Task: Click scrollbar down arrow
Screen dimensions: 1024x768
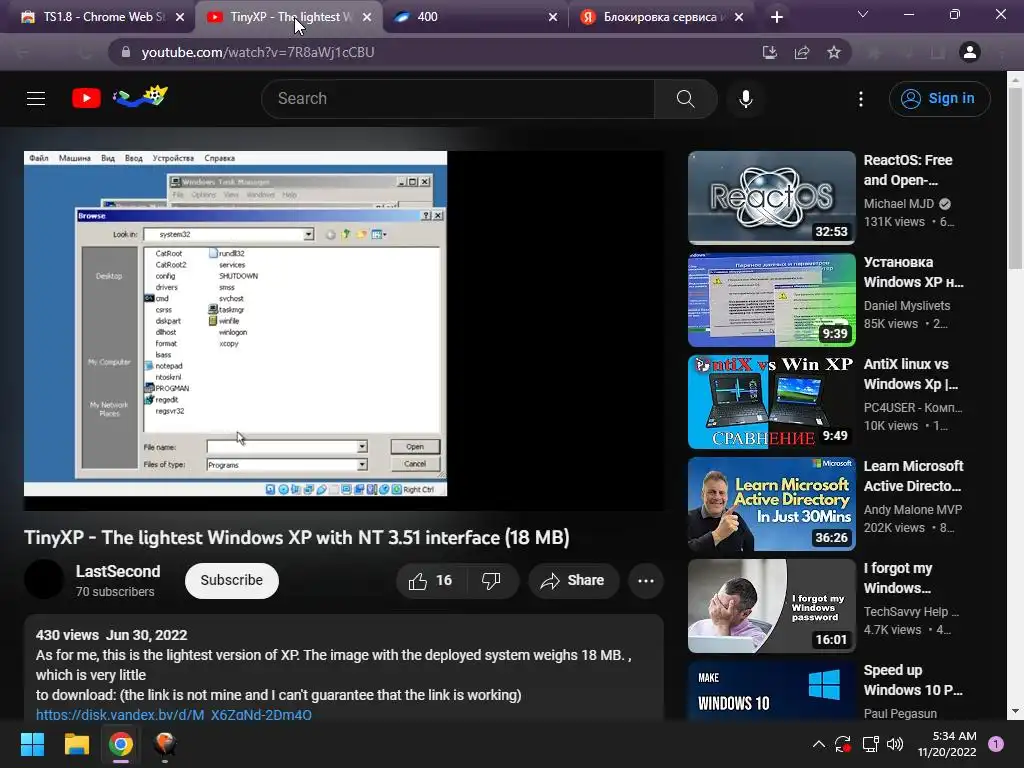Action: click(1015, 711)
